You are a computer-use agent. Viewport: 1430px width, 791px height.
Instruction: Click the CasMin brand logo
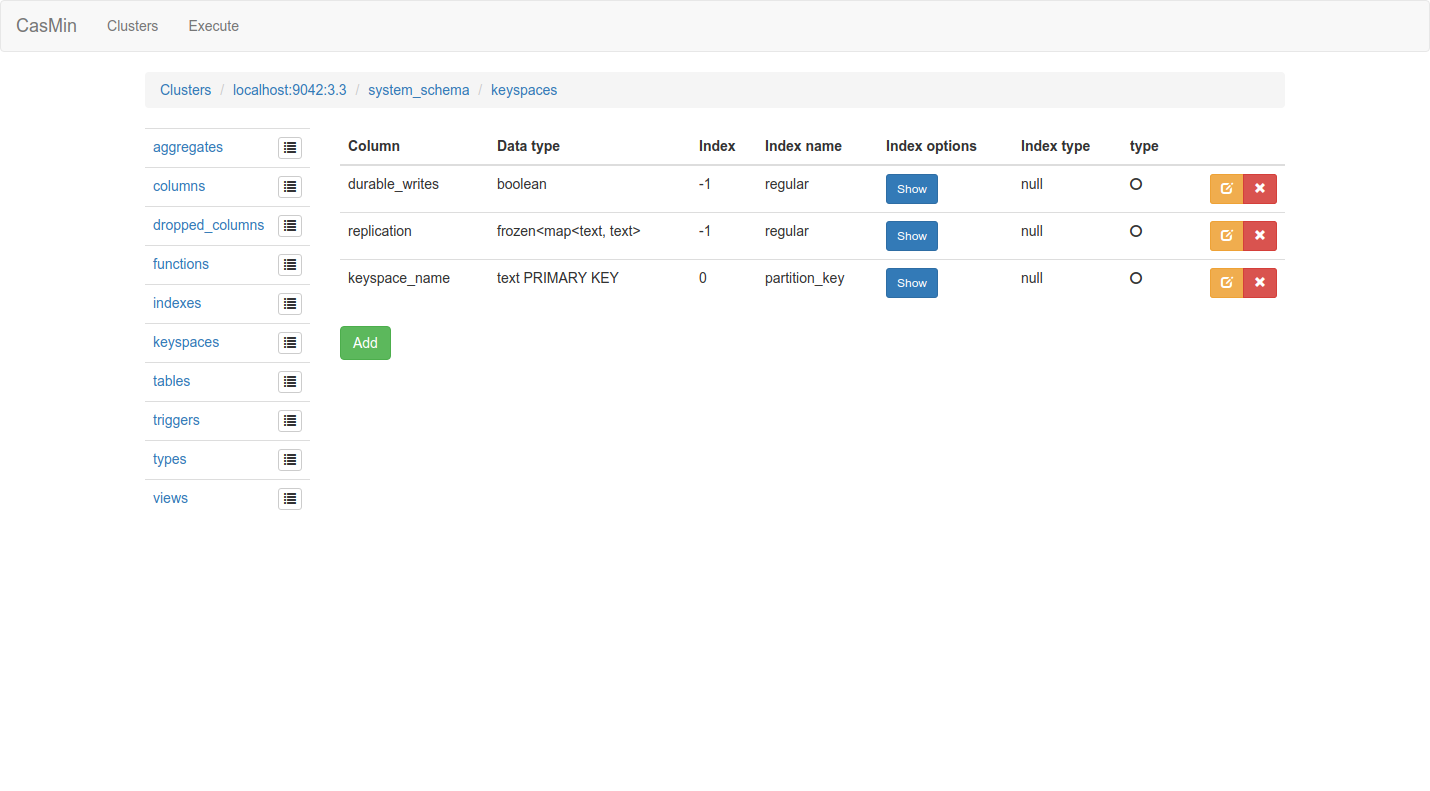pos(46,26)
